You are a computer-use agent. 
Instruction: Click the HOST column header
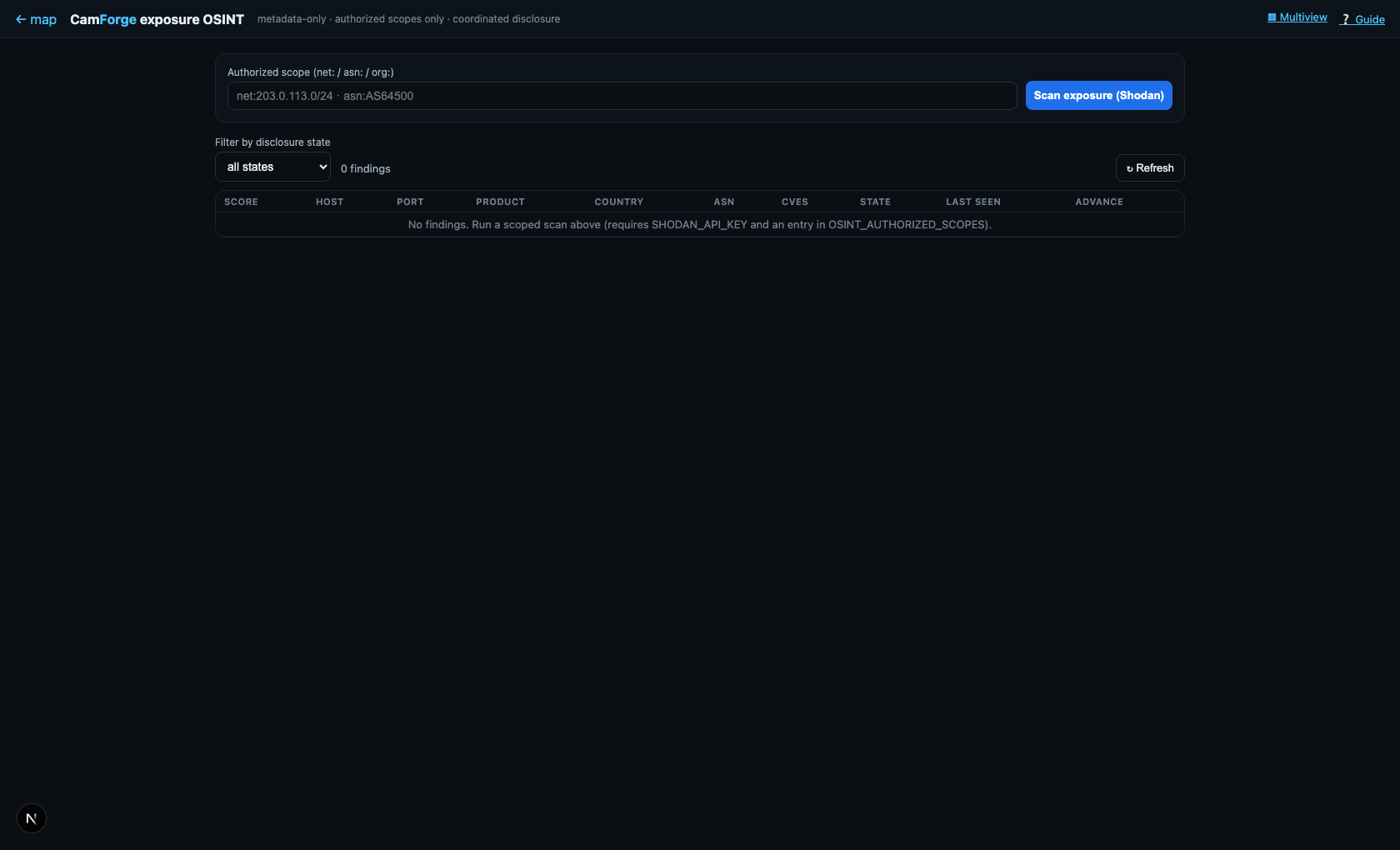point(329,202)
